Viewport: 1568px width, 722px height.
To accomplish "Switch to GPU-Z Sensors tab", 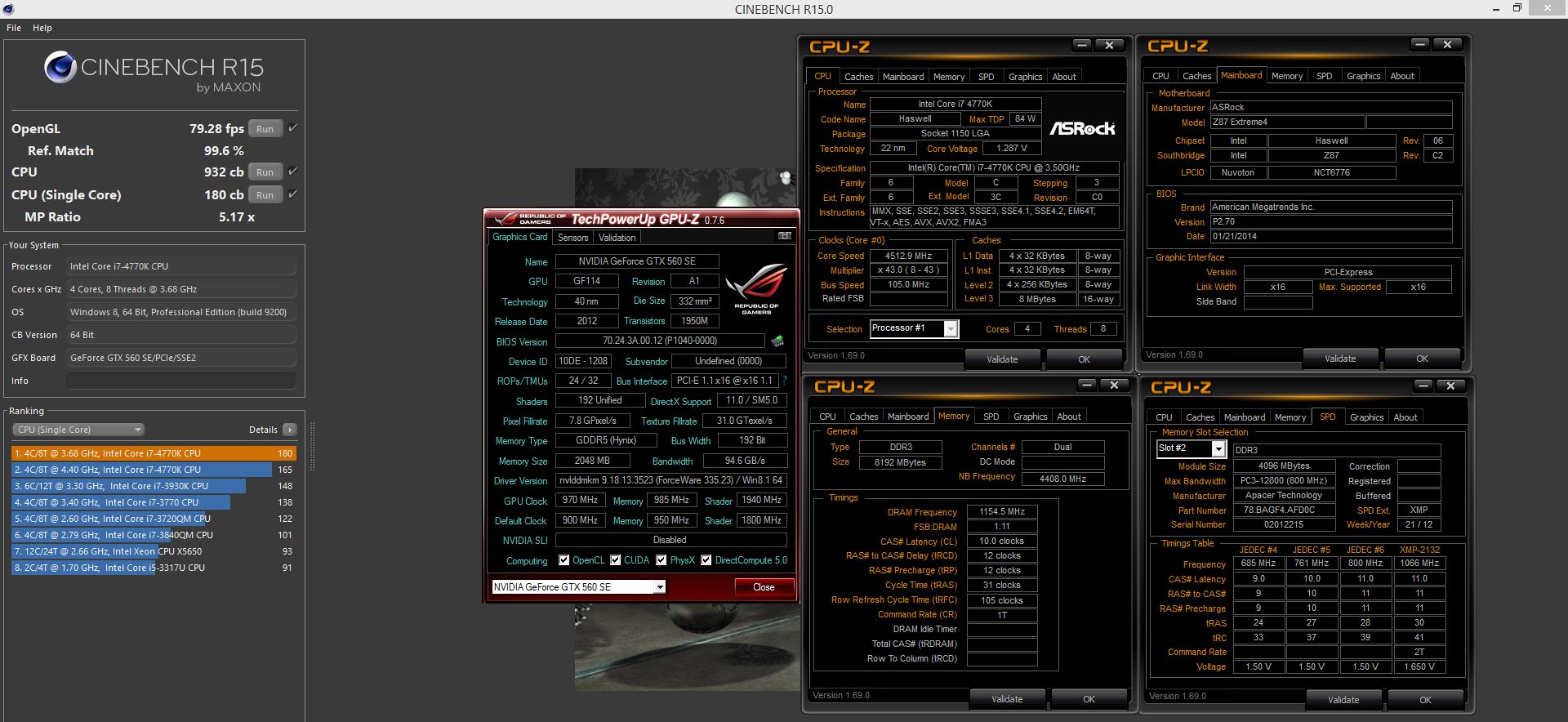I will (x=572, y=238).
